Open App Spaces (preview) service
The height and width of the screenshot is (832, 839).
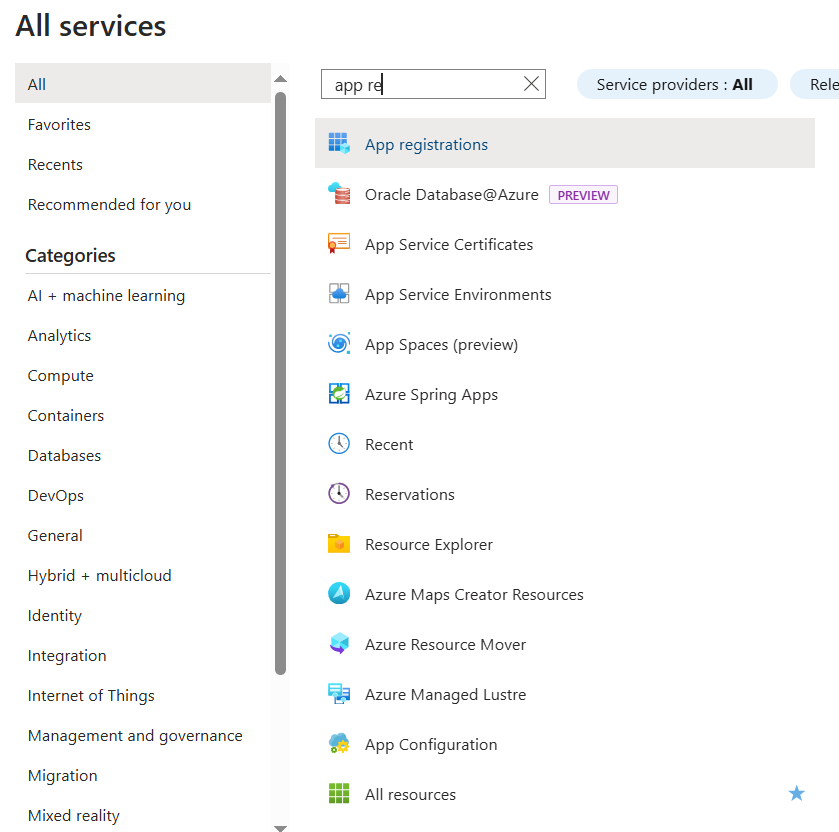pyautogui.click(x=441, y=345)
